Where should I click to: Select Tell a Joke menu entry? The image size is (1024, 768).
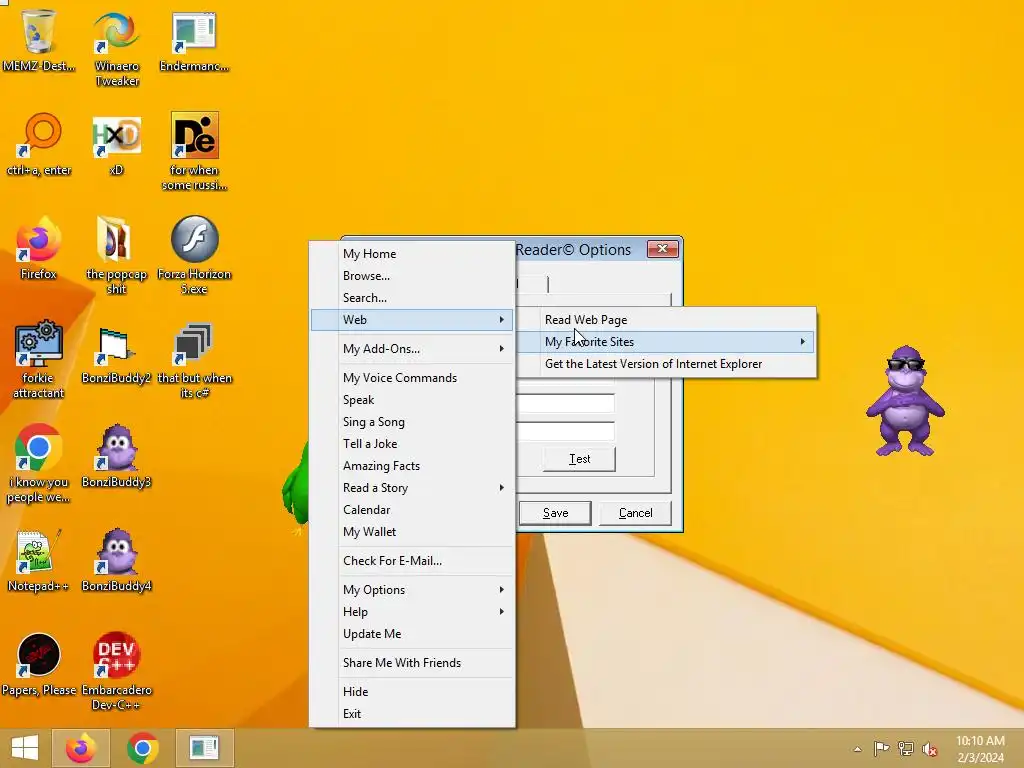(412, 444)
